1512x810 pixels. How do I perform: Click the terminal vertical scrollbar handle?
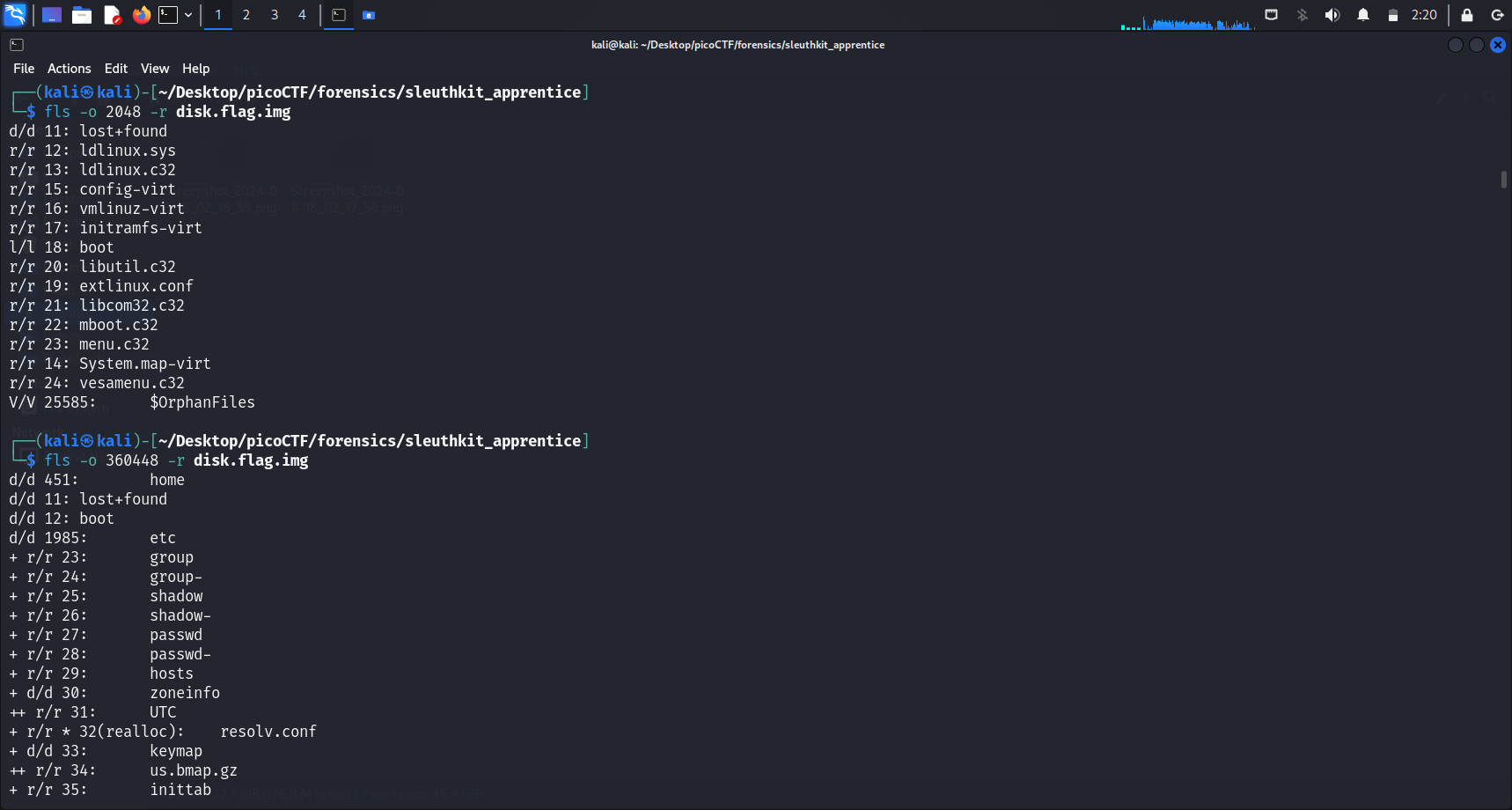[1503, 179]
